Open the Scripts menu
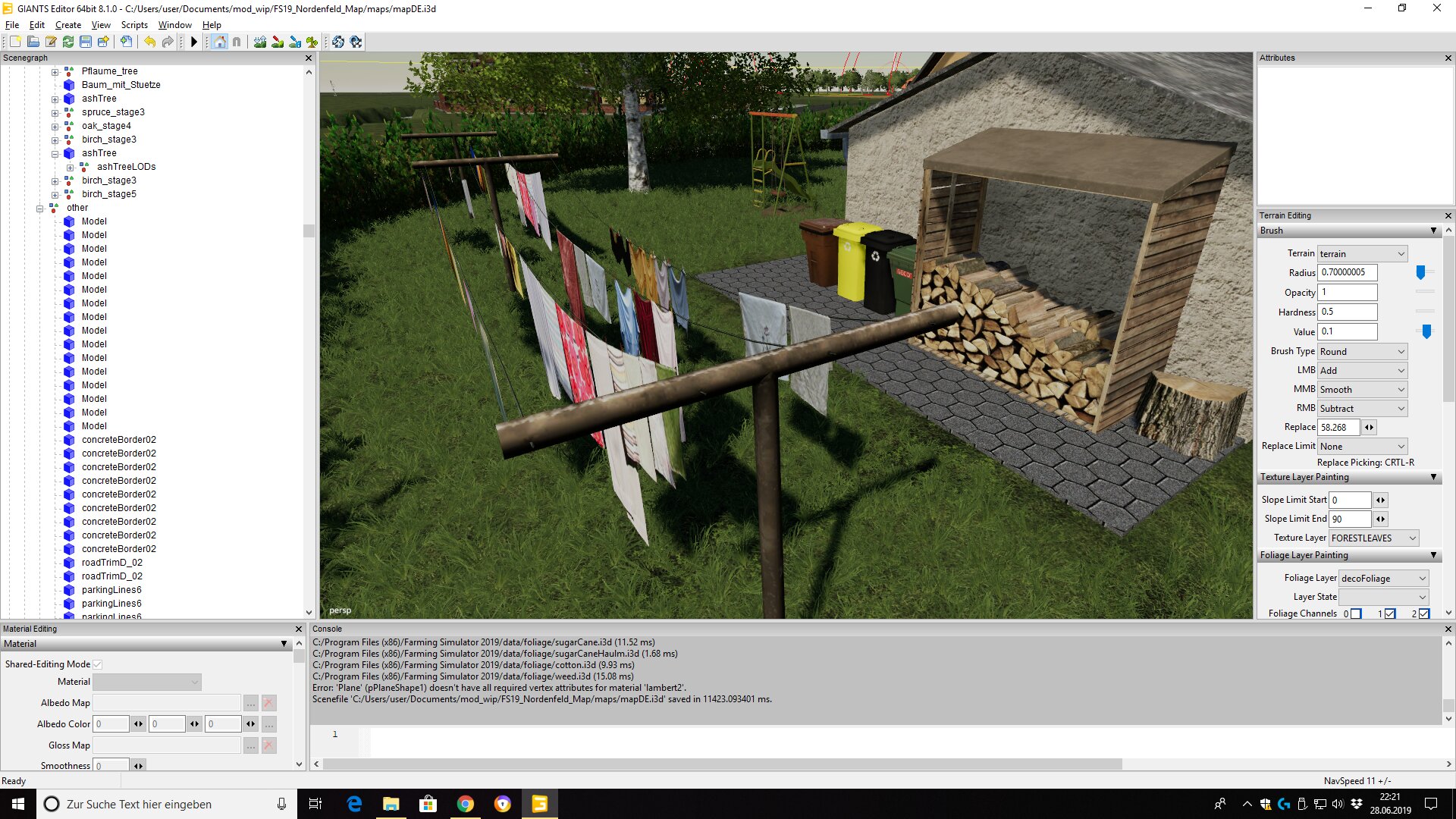The image size is (1456, 819). [134, 25]
